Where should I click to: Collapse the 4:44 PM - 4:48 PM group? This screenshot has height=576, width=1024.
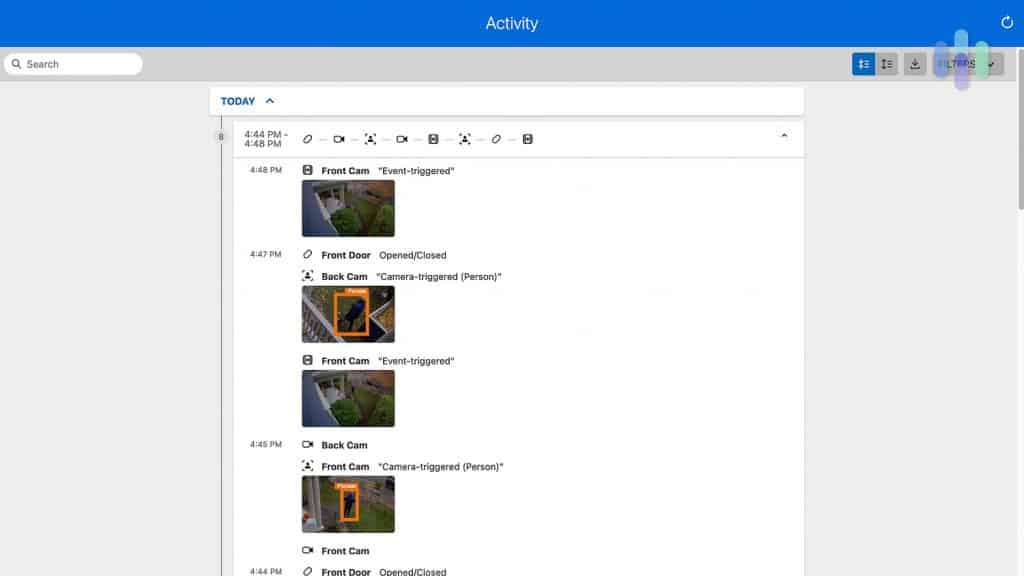pyautogui.click(x=784, y=136)
